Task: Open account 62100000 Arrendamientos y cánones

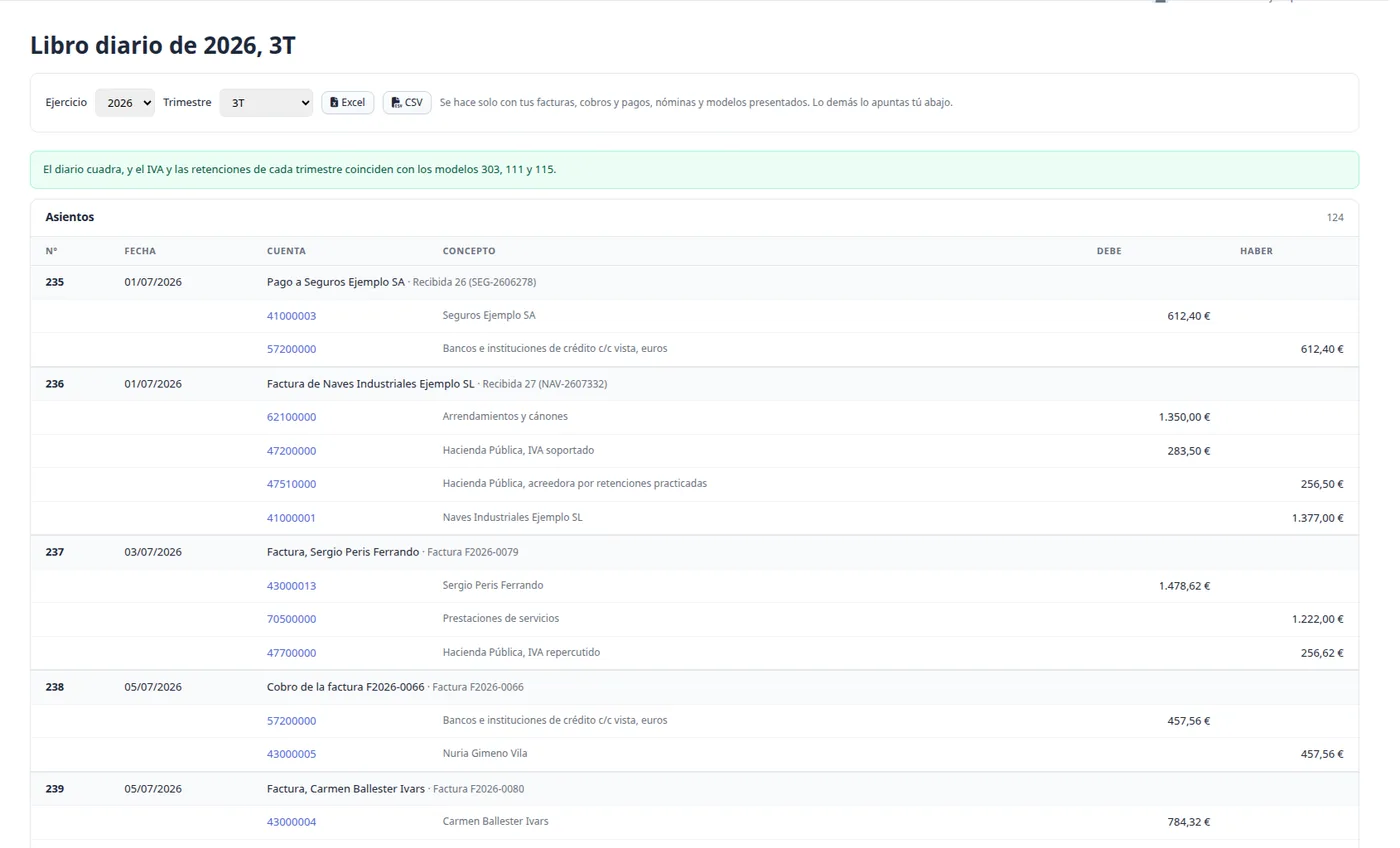Action: point(291,417)
